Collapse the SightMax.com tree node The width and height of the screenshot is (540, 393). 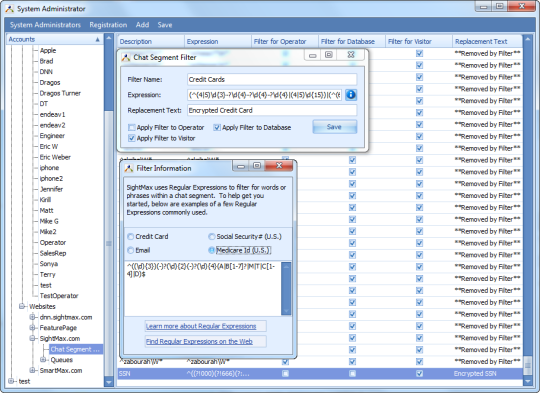point(32,338)
